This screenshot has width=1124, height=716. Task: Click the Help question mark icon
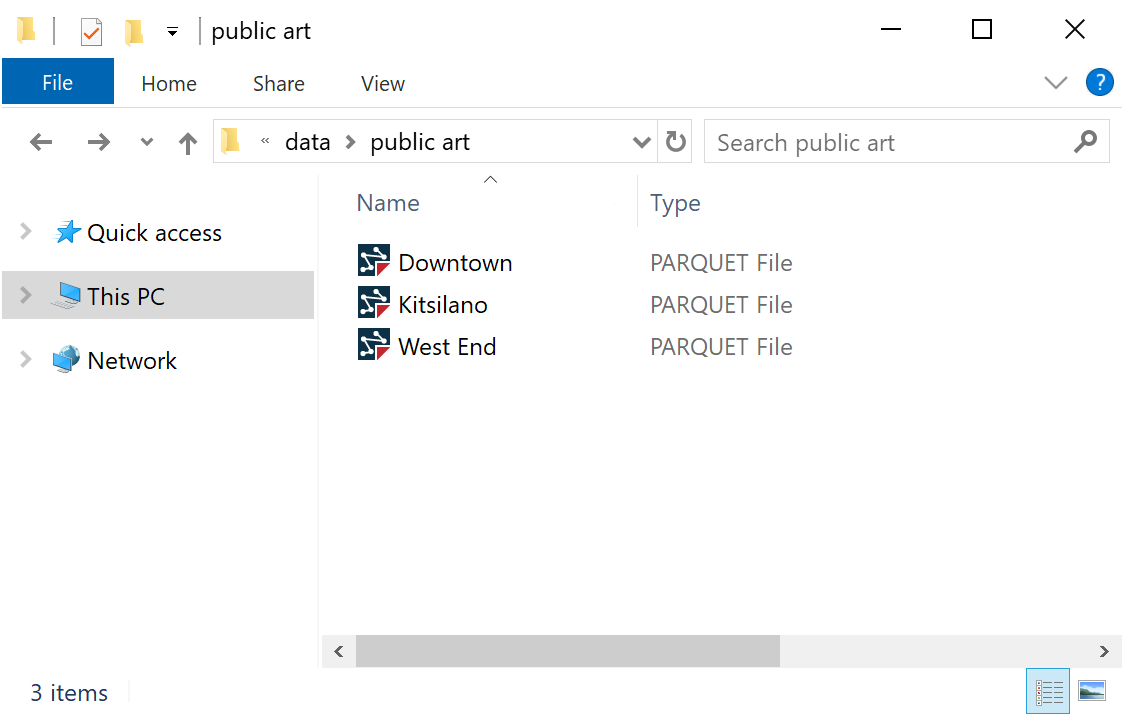(1100, 82)
